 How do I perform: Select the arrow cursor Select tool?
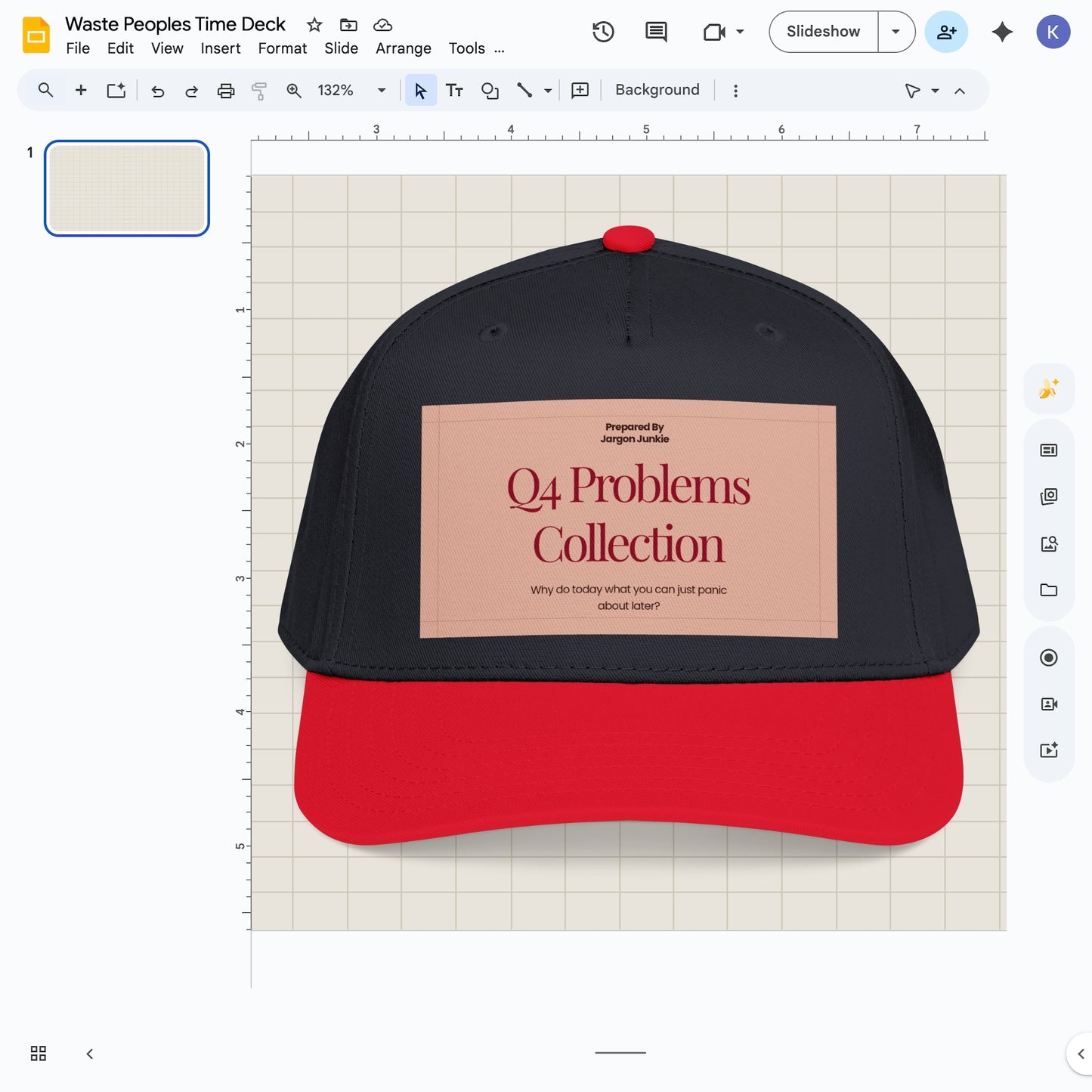pos(421,91)
